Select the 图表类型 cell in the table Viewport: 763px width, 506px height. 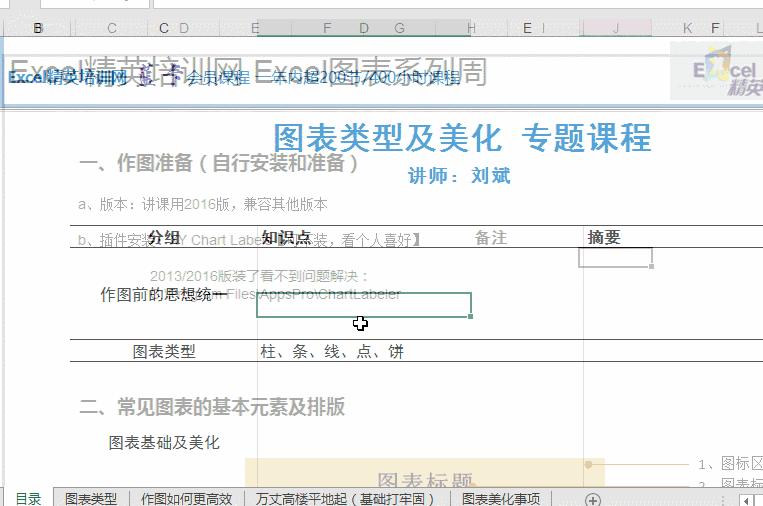pos(164,351)
